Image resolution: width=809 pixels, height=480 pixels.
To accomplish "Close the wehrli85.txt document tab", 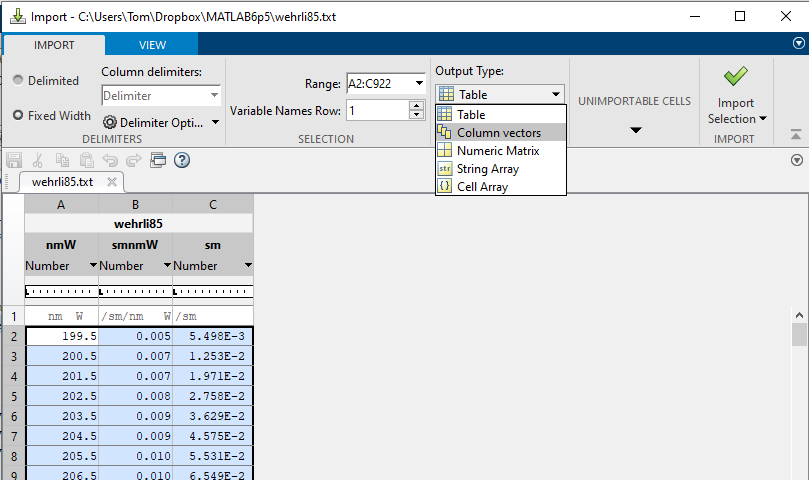I will pyautogui.click(x=112, y=182).
